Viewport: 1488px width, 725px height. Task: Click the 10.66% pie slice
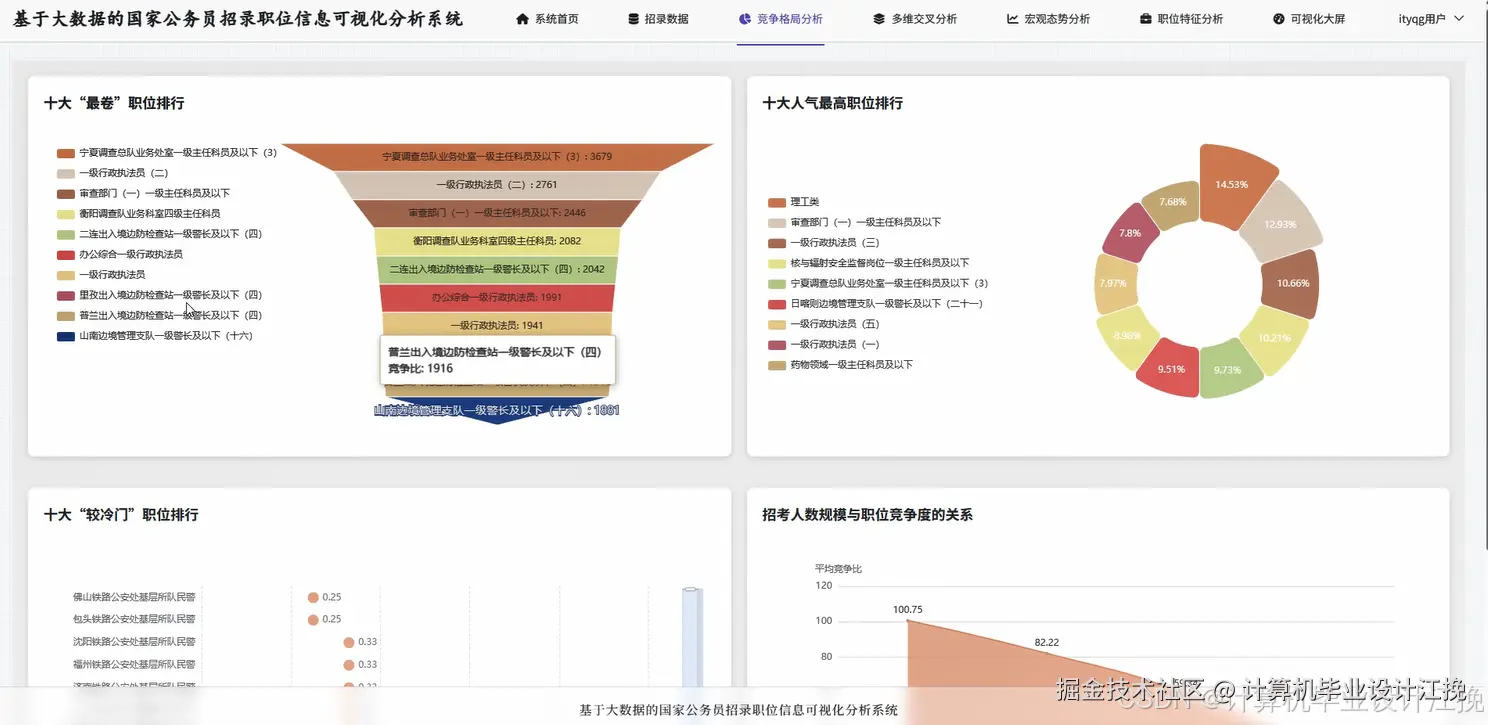[x=1293, y=283]
